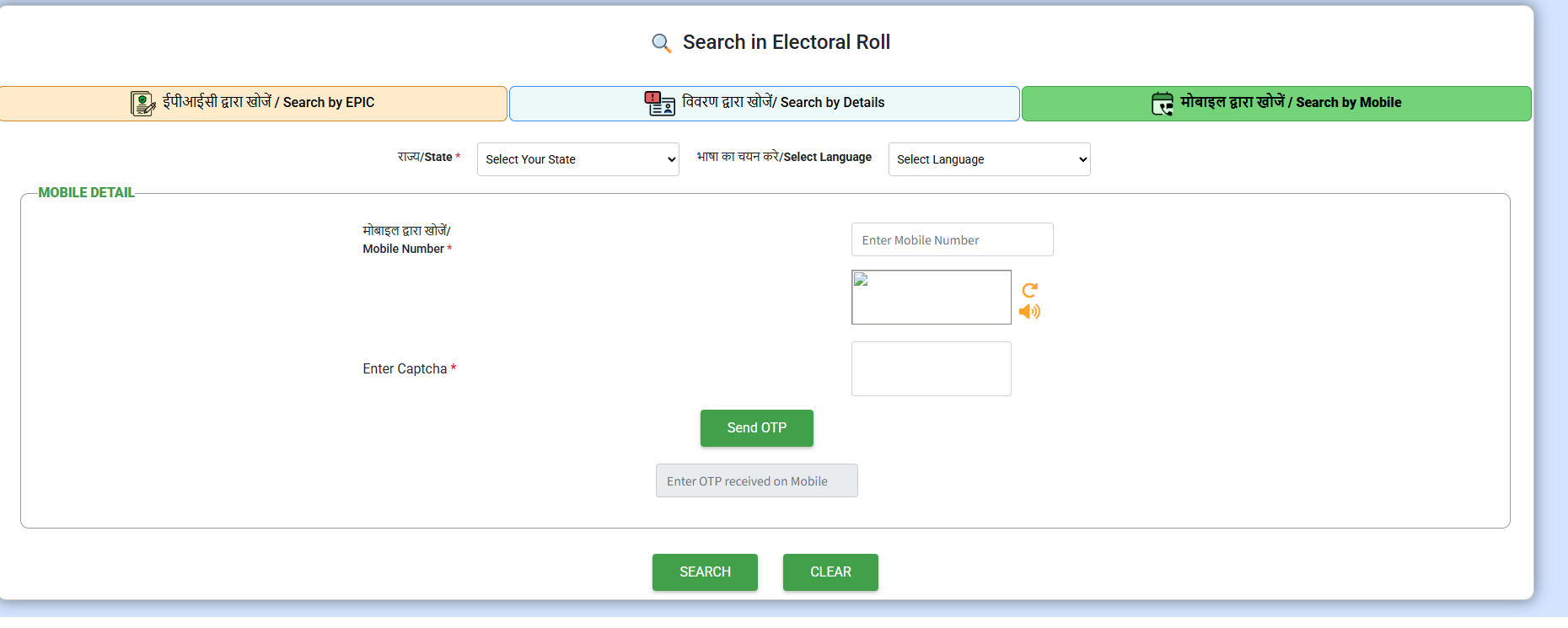Expand the Select Language dropdown
Viewport: 1568px width, 628px height.
point(989,159)
